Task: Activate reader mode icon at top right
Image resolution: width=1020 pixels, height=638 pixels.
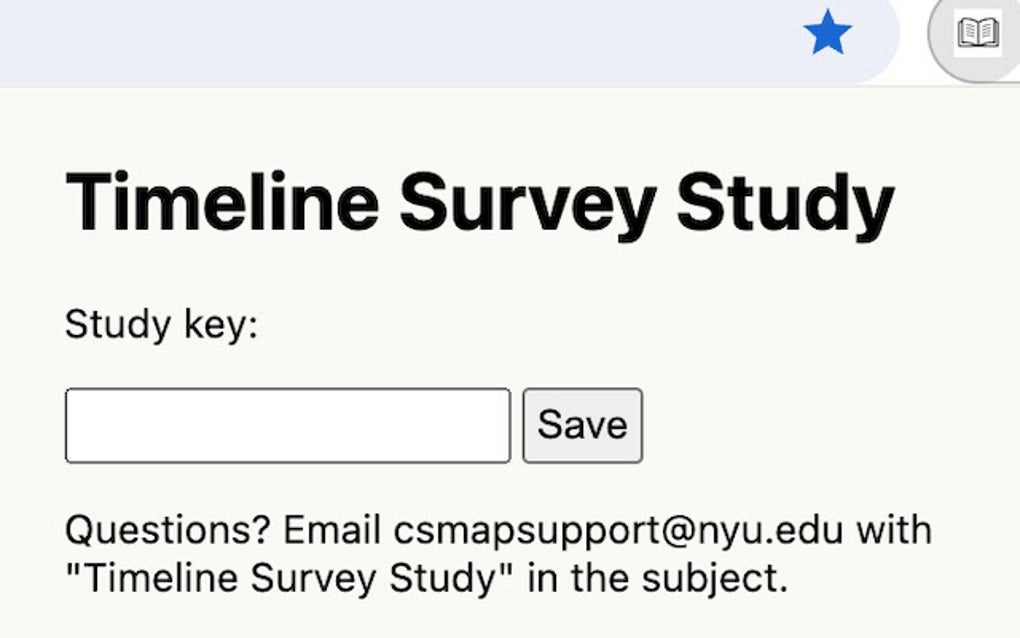Action: click(977, 32)
